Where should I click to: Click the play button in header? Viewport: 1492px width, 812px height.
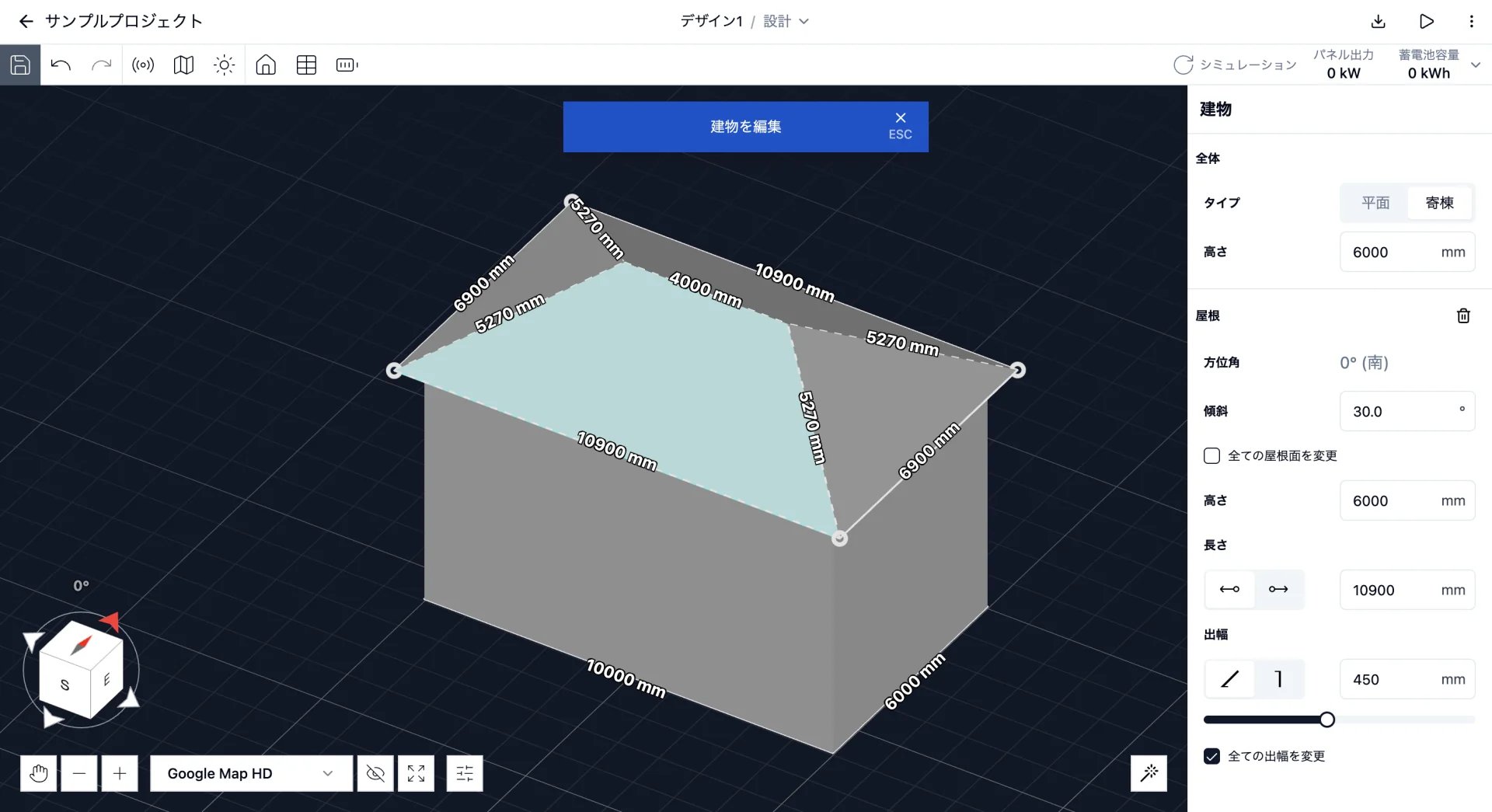[x=1426, y=22]
